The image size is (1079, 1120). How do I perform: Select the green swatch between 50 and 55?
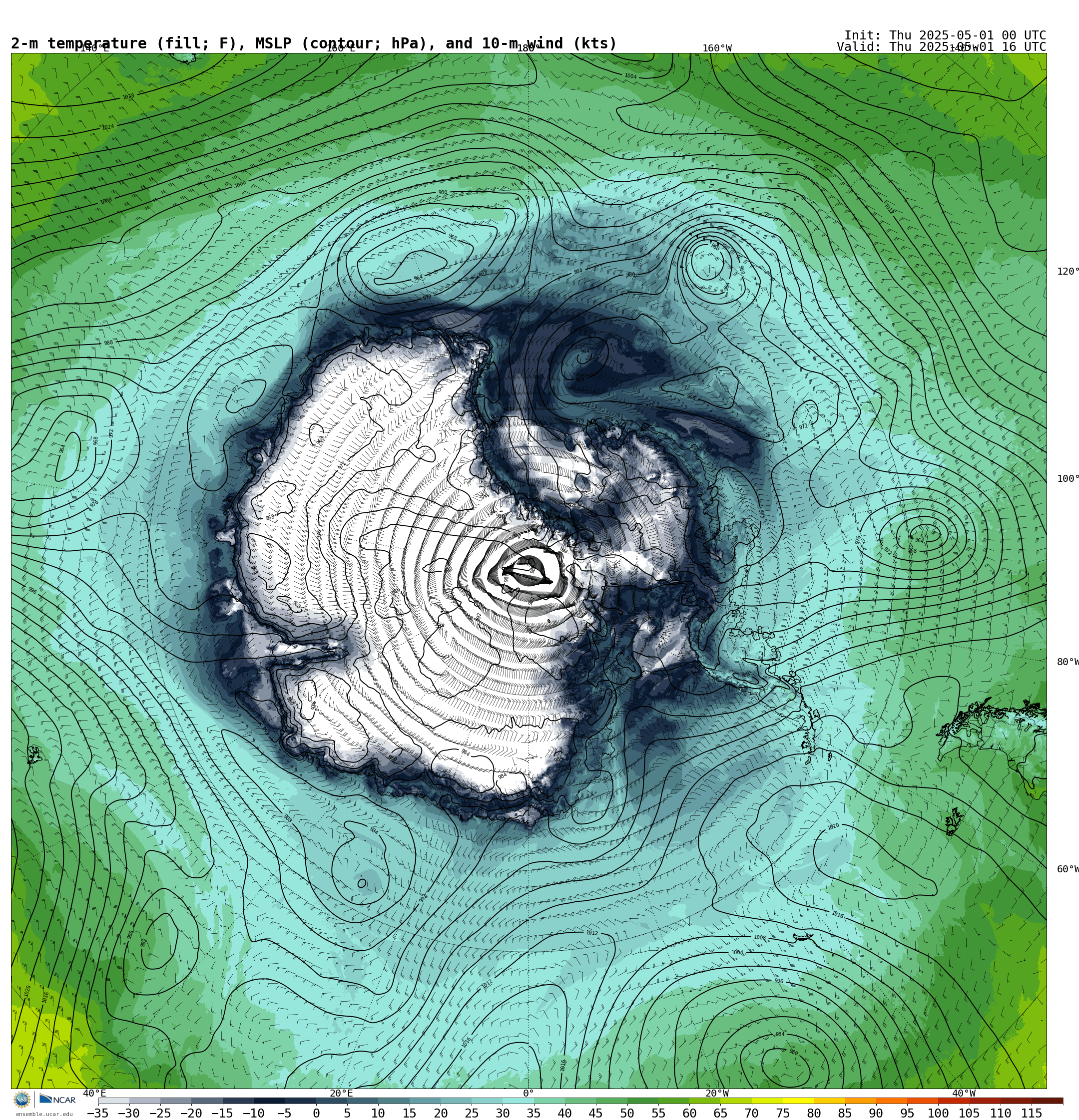pos(643,1101)
